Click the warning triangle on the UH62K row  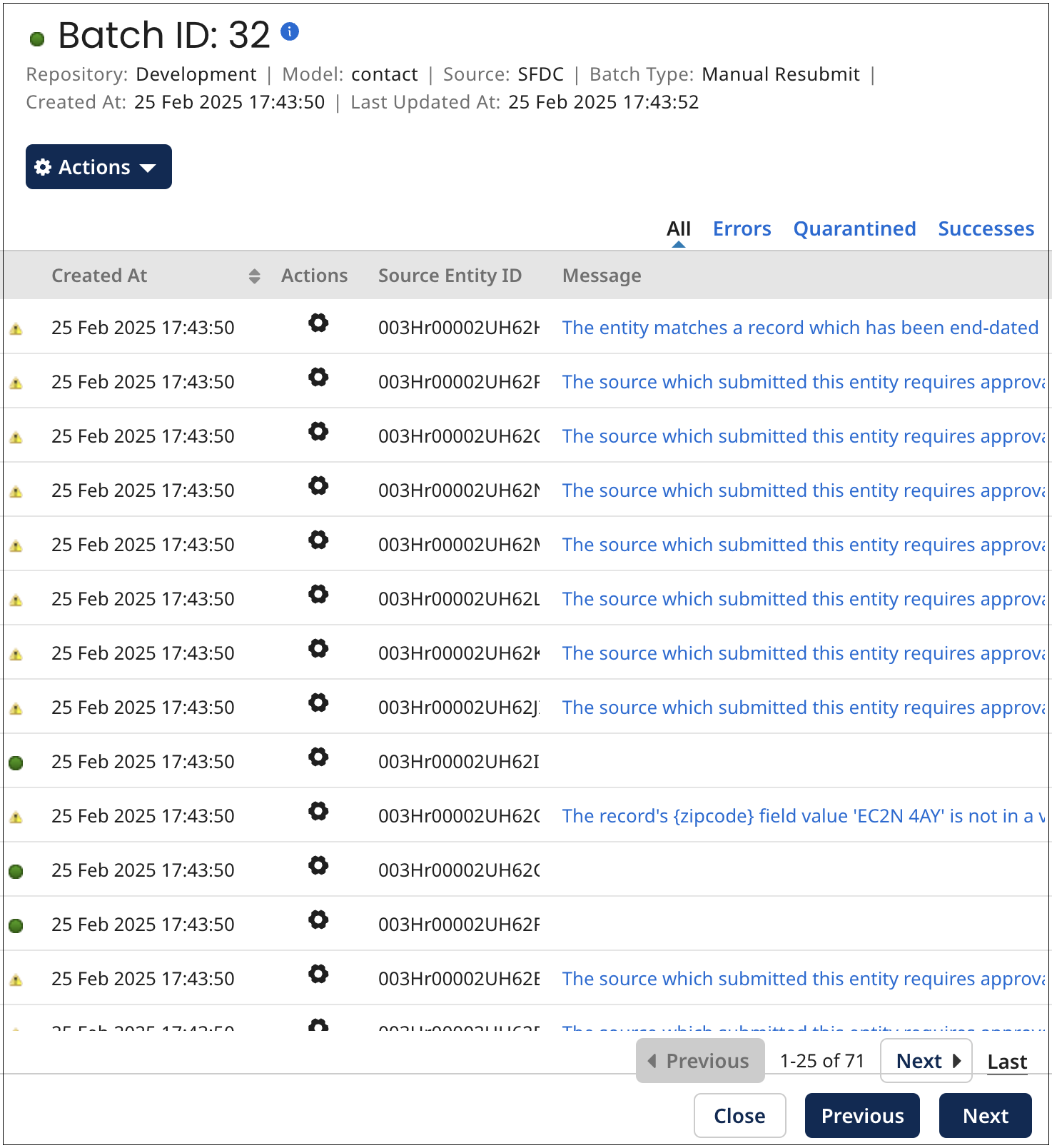point(16,655)
